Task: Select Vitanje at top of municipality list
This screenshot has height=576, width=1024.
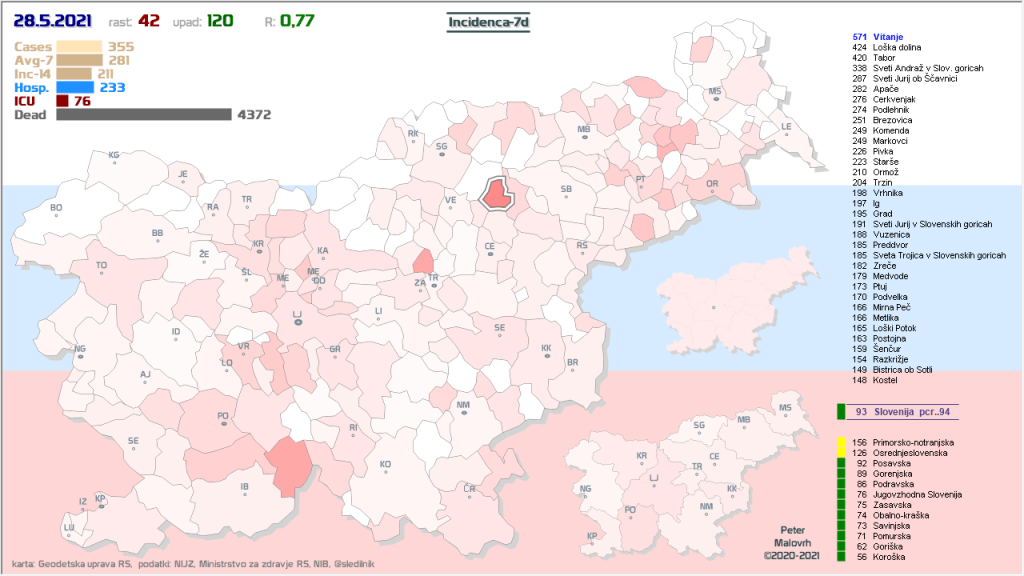Action: click(889, 36)
